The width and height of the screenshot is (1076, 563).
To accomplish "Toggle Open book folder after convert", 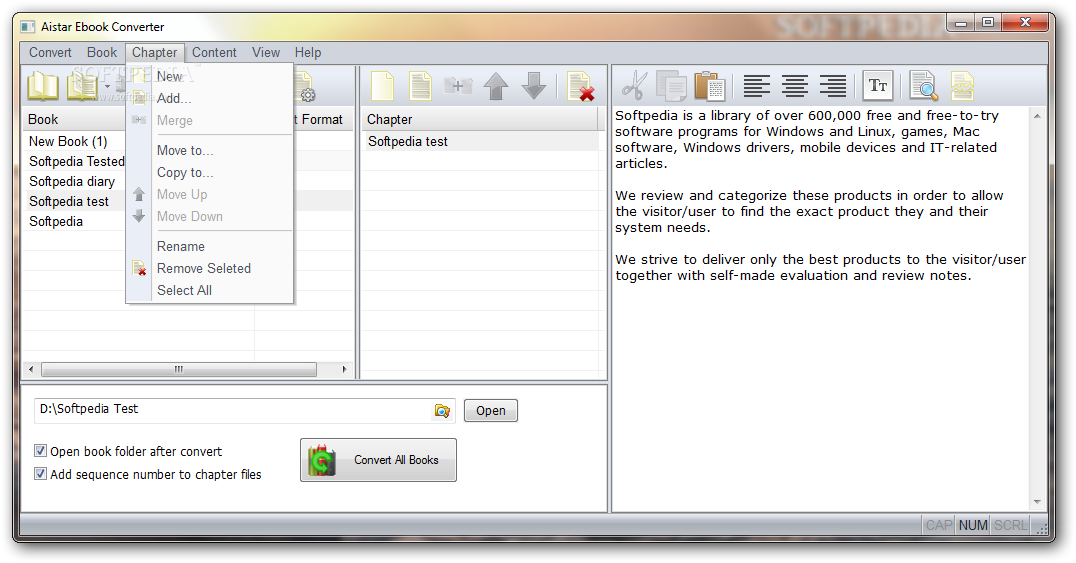I will point(40,451).
